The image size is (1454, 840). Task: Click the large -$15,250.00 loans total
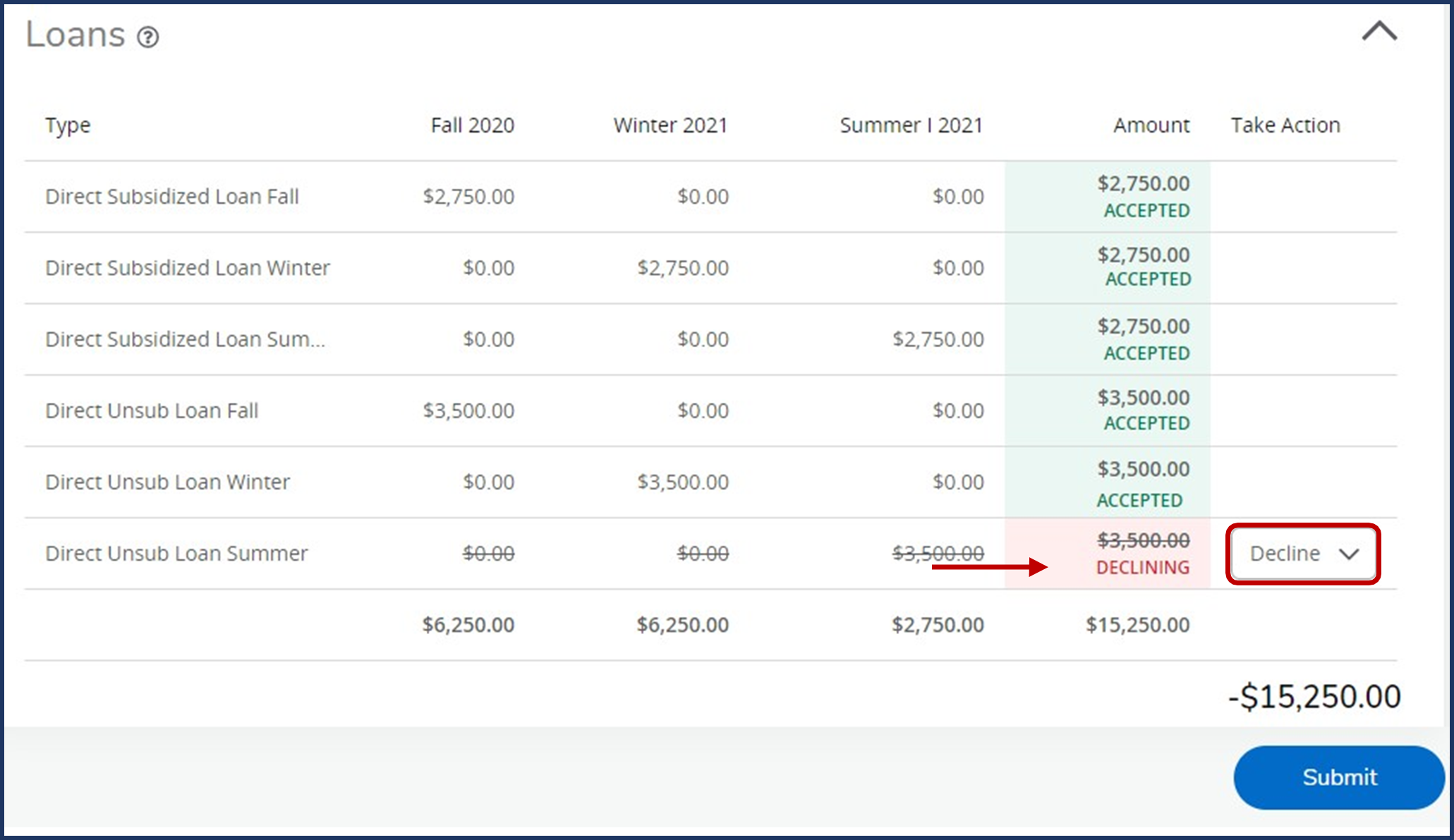coord(1314,697)
